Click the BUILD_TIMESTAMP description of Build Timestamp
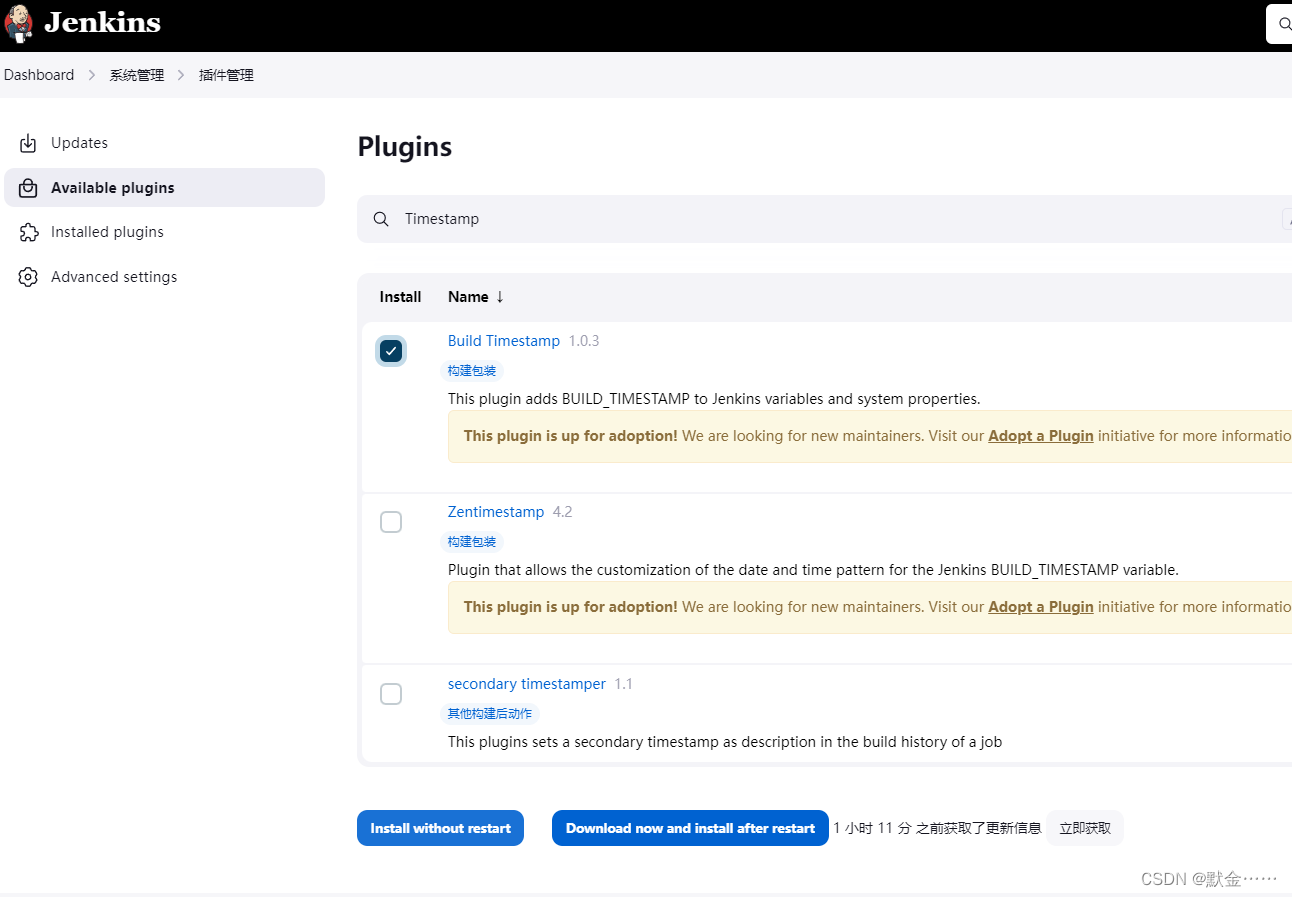 coord(714,399)
